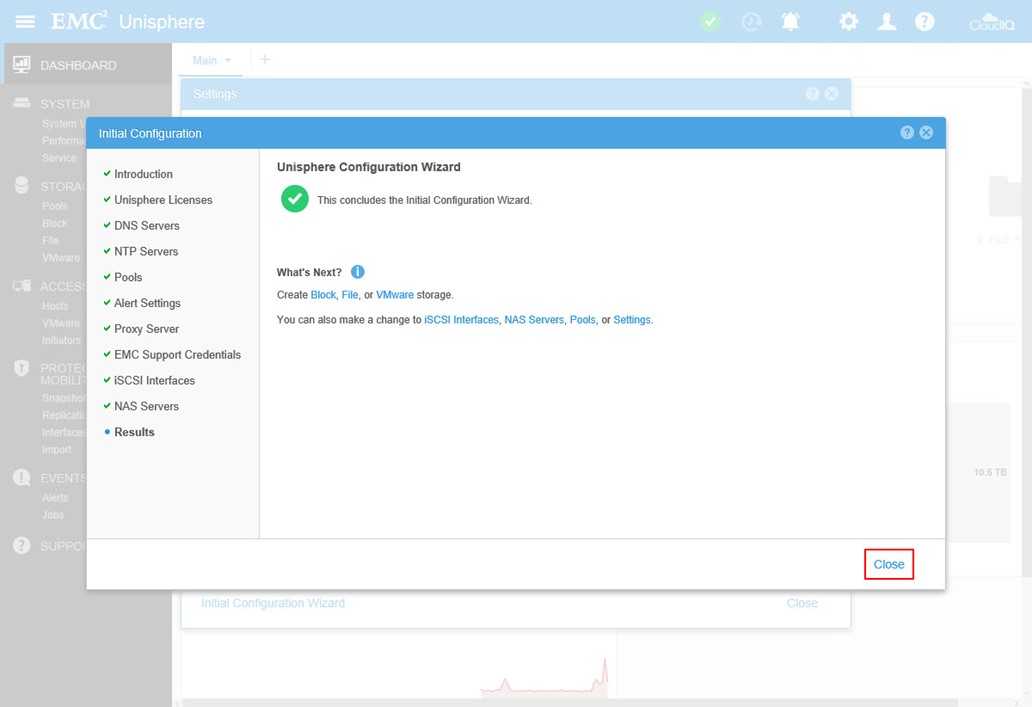Go to the Alert Settings step
The width and height of the screenshot is (1032, 707).
click(x=147, y=303)
